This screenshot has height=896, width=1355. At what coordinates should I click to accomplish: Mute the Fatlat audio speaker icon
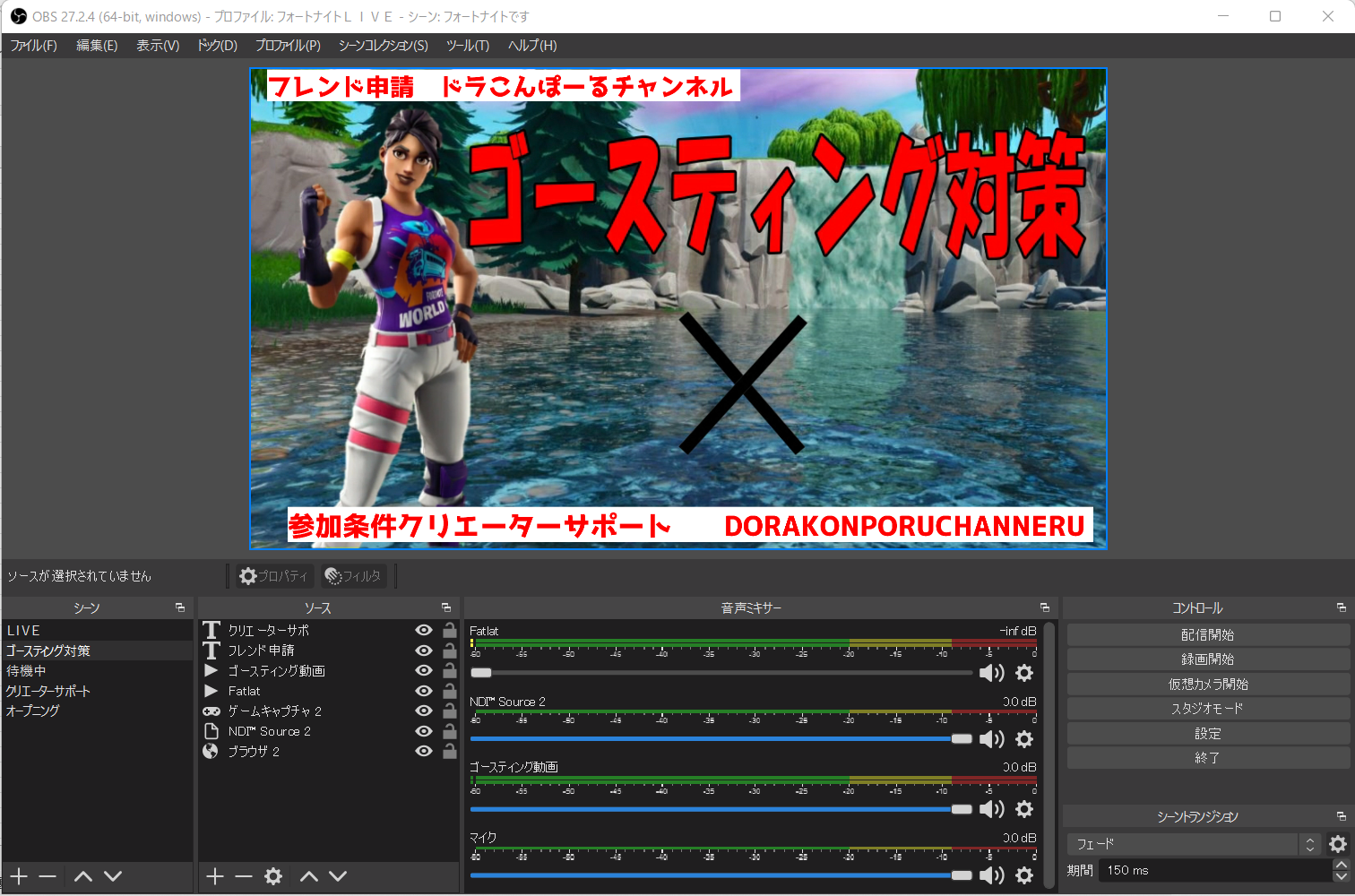(992, 673)
